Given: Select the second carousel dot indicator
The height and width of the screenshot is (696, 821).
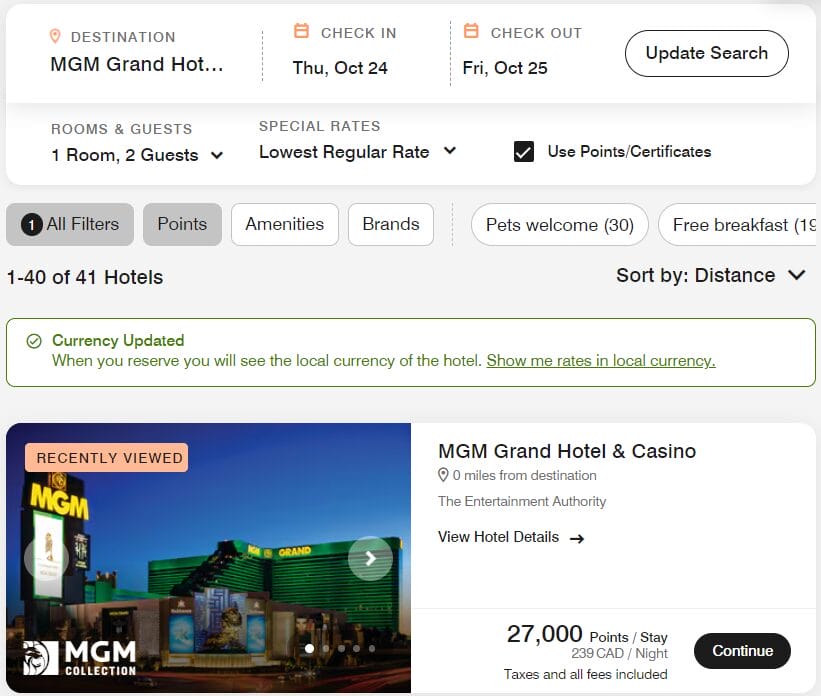Looking at the screenshot, I should (325, 648).
